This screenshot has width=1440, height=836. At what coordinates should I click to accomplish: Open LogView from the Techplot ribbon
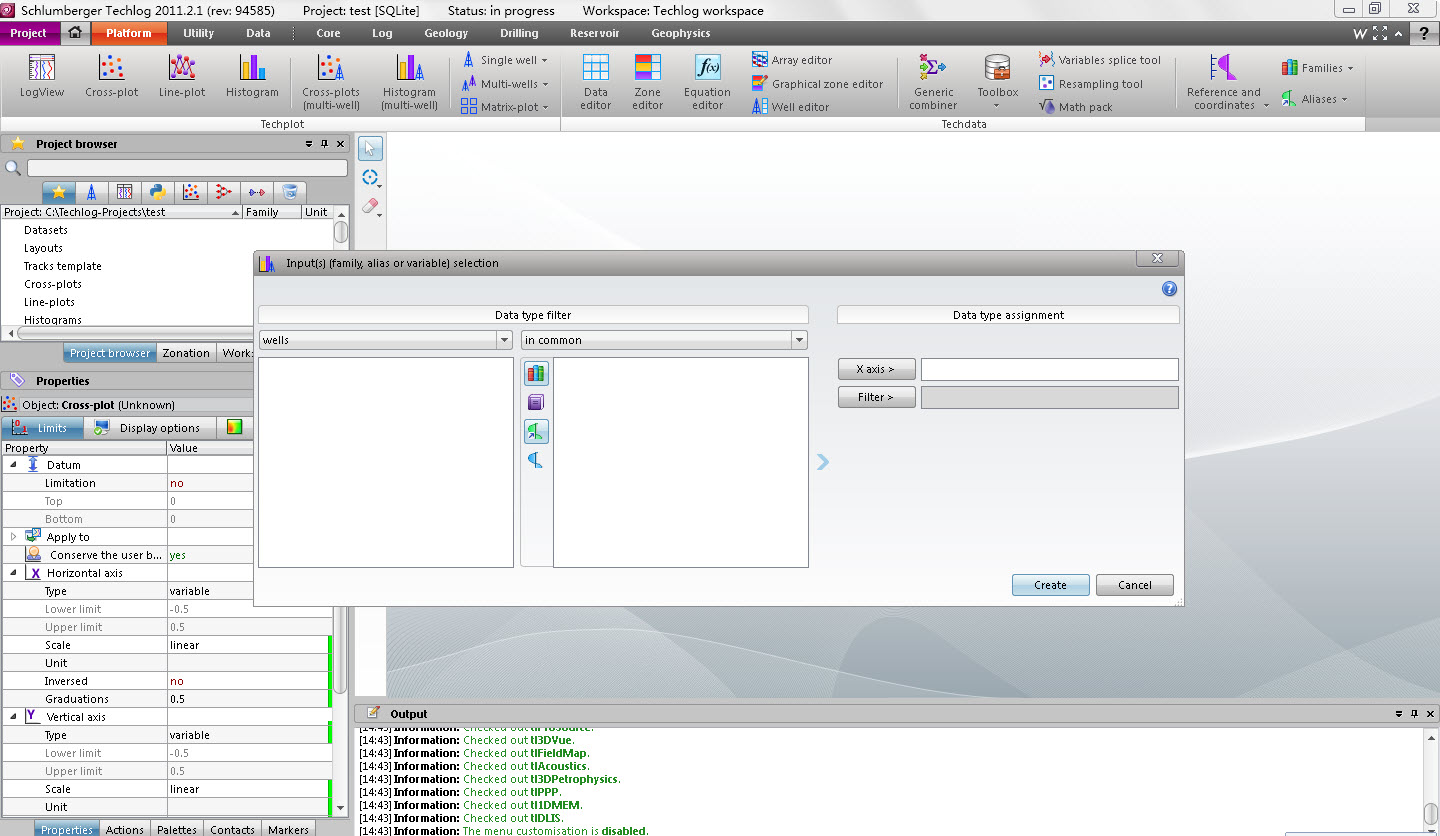42,76
